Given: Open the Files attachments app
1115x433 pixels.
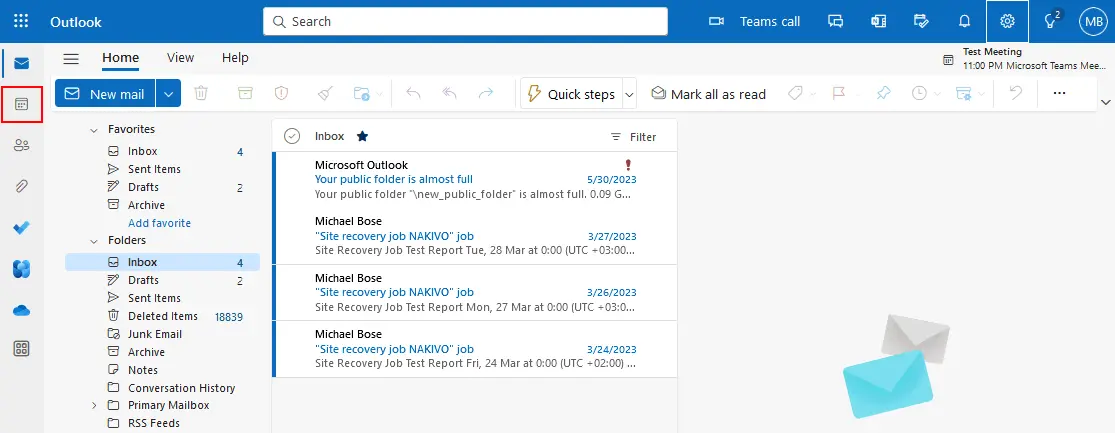Looking at the screenshot, I should pyautogui.click(x=21, y=187).
